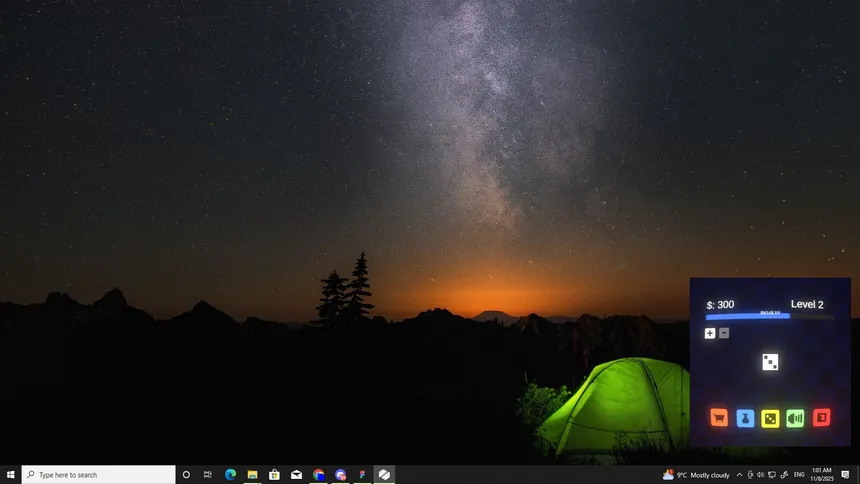Image resolution: width=860 pixels, height=484 pixels.
Task: Mute system volume from tray speaker
Action: (760, 475)
